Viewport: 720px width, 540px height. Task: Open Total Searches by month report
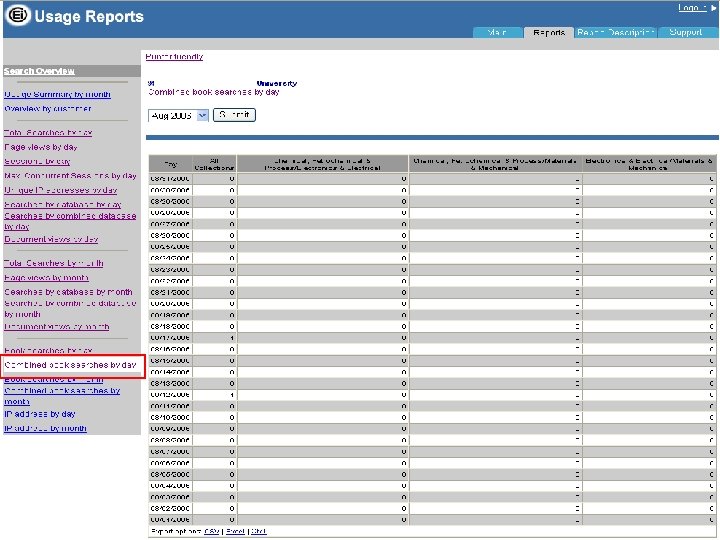tap(54, 263)
